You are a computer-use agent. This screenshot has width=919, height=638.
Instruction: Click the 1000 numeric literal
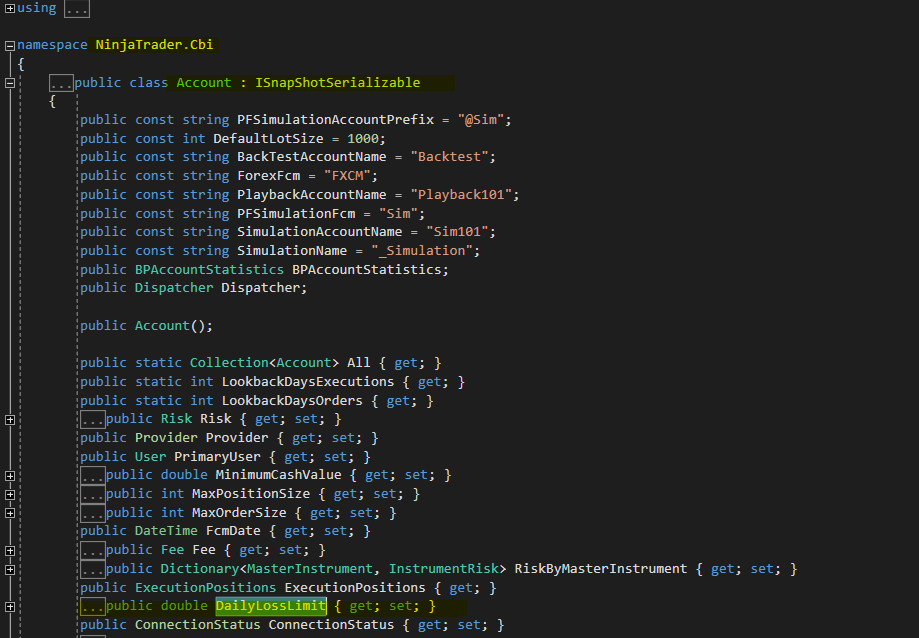[363, 138]
